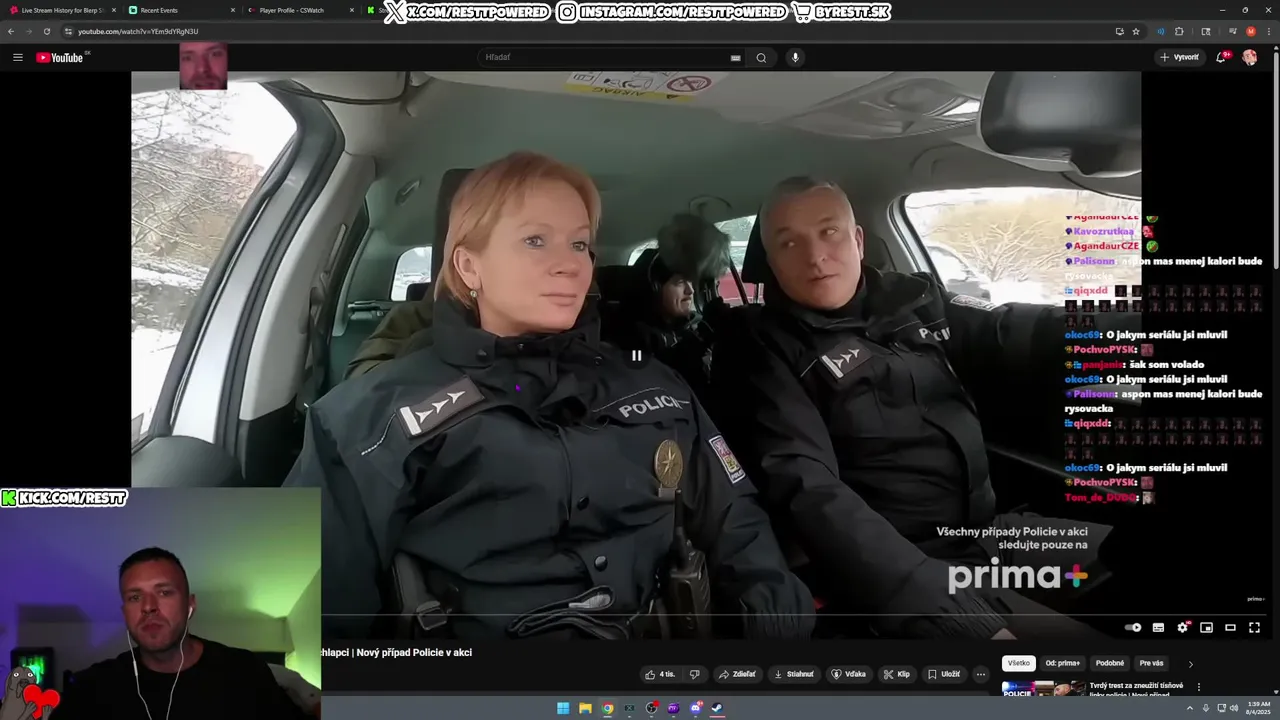This screenshot has height=720, width=1280.
Task: Bookmark this page with the star icon
Action: coord(1136,31)
